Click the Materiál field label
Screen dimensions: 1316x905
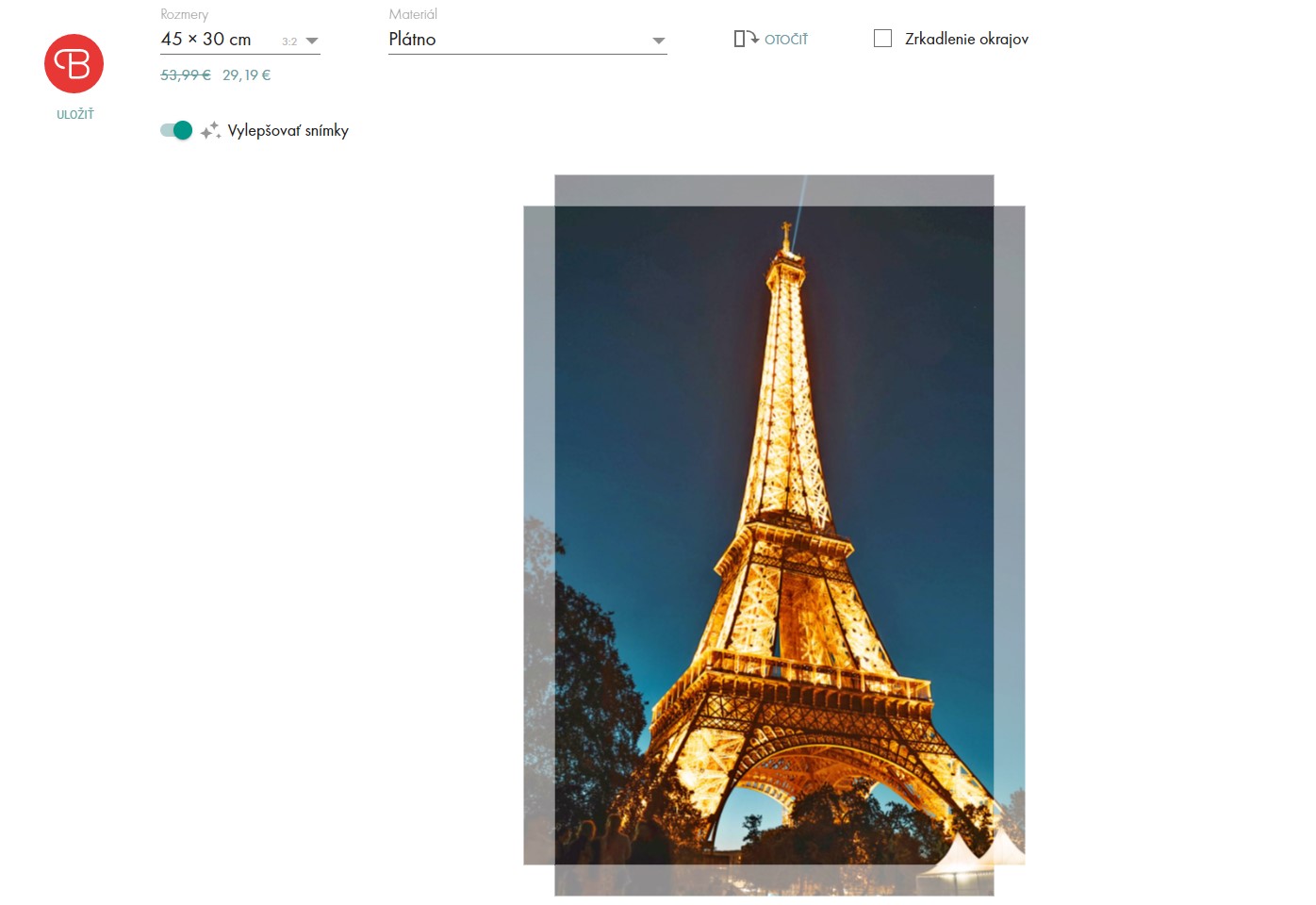point(413,14)
